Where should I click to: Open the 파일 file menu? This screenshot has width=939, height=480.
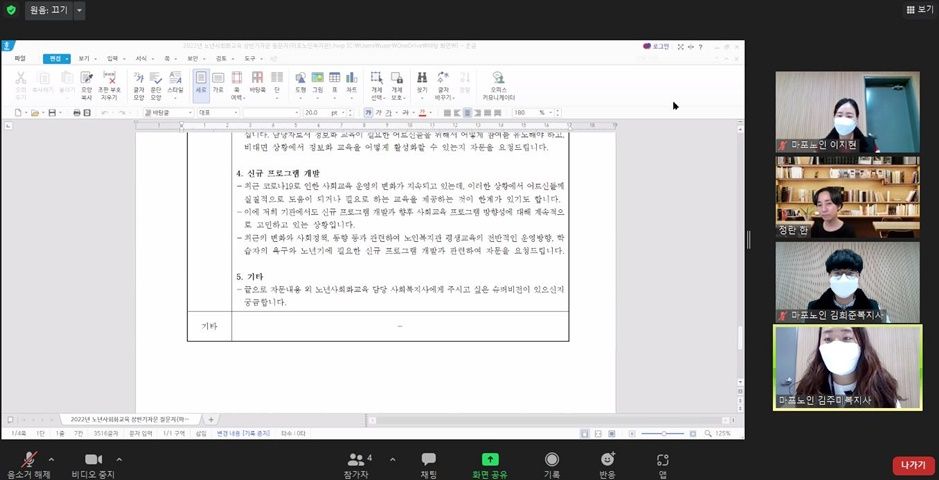pyautogui.click(x=20, y=59)
